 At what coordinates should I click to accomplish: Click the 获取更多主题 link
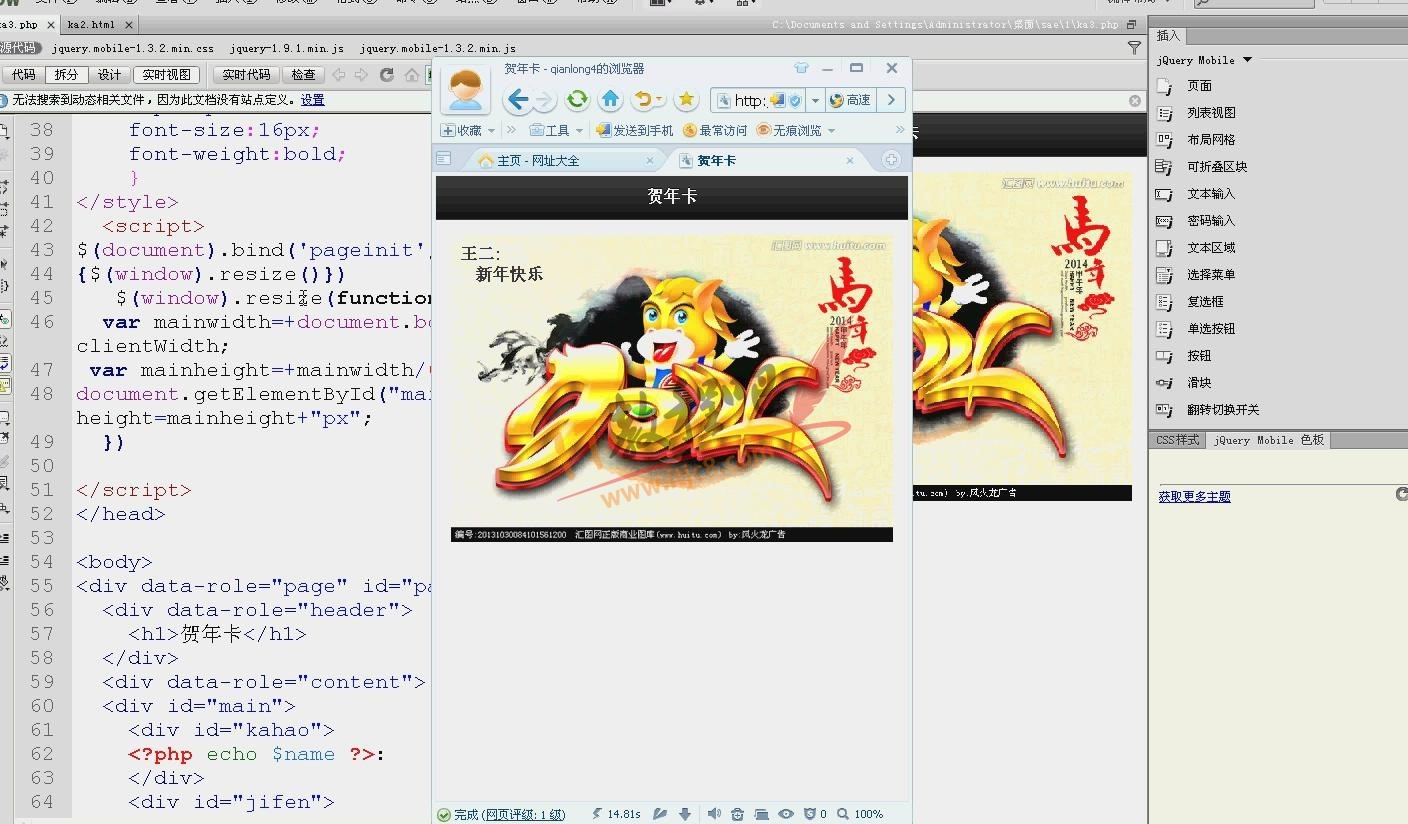[1194, 497]
